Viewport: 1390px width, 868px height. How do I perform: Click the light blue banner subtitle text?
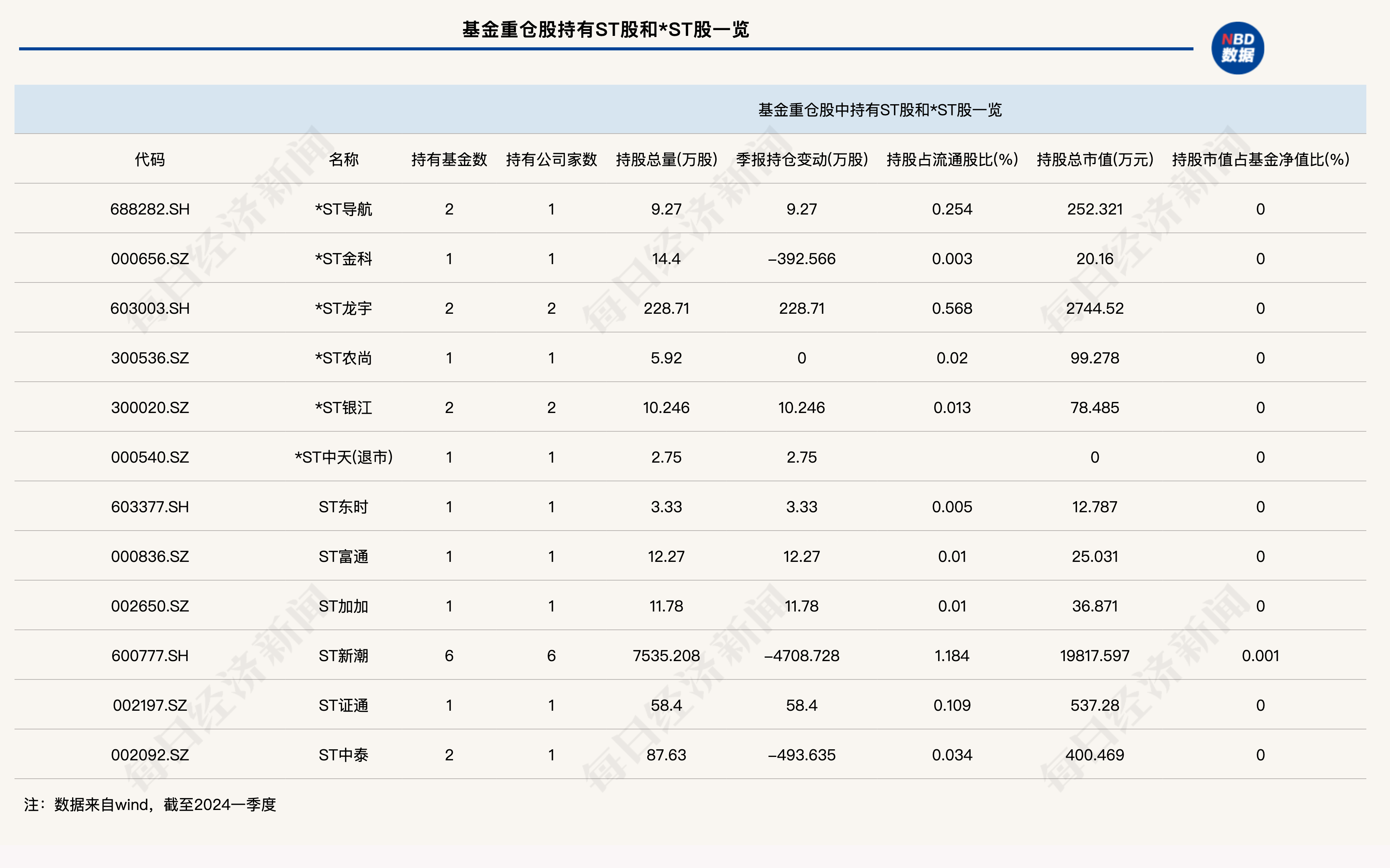(x=880, y=110)
